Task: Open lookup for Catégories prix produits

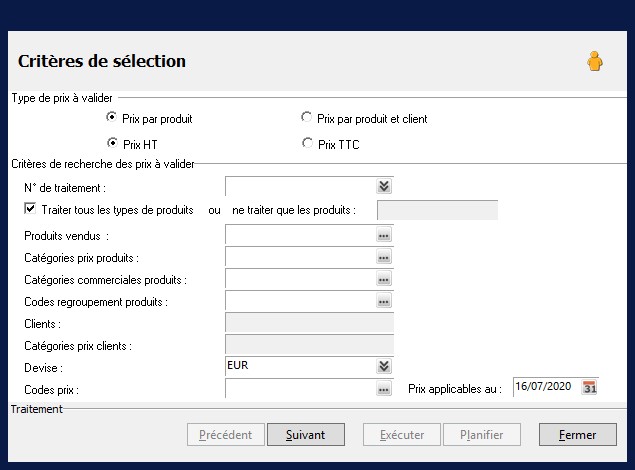Action: pyautogui.click(x=383, y=258)
